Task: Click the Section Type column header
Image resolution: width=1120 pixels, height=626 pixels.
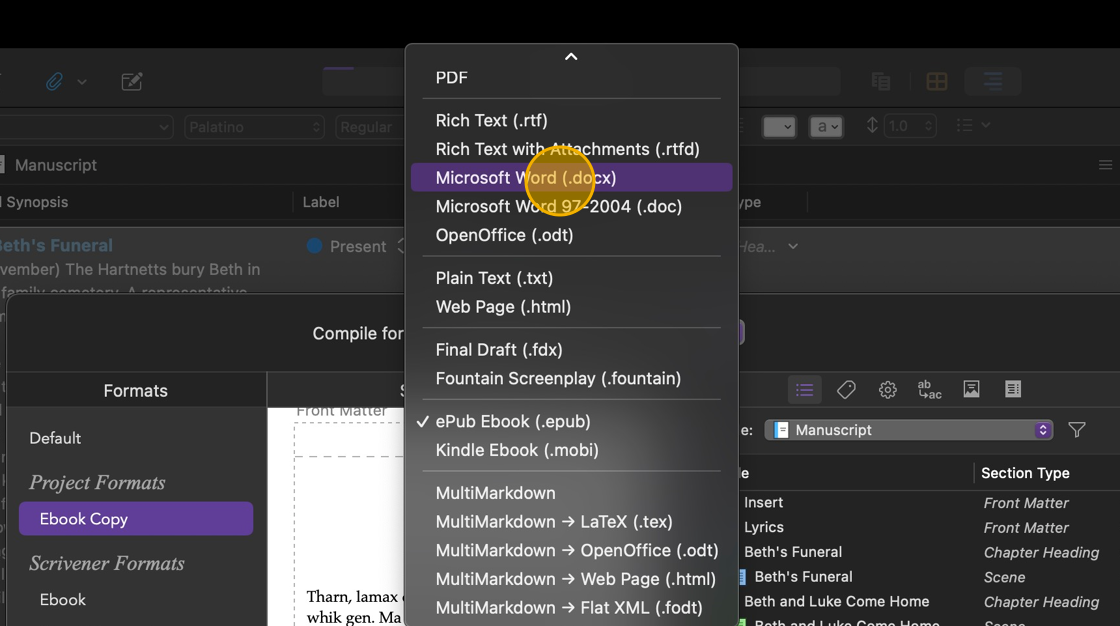Action: (1025, 473)
